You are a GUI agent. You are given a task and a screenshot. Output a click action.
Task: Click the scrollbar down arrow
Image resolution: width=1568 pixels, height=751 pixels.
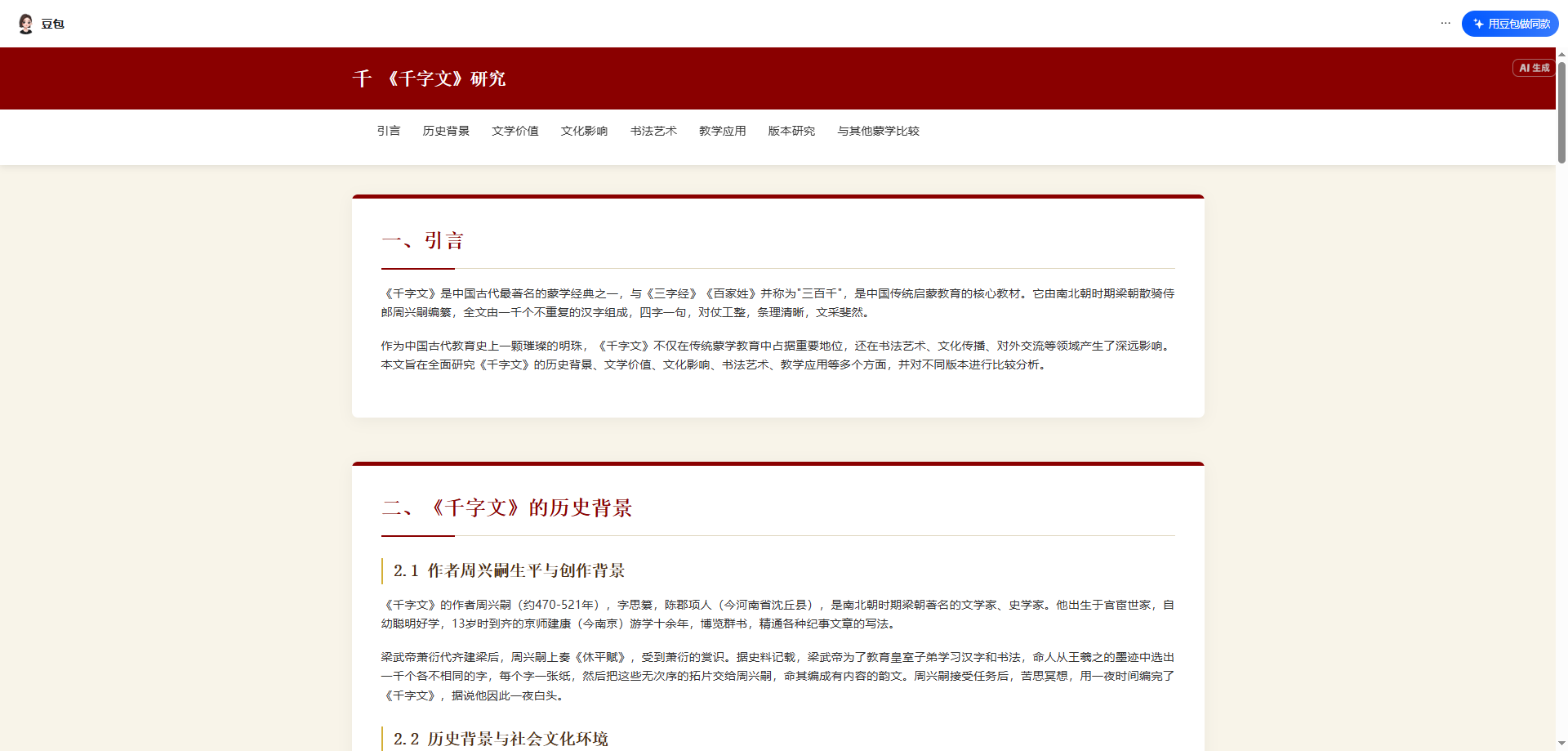pos(1561,742)
